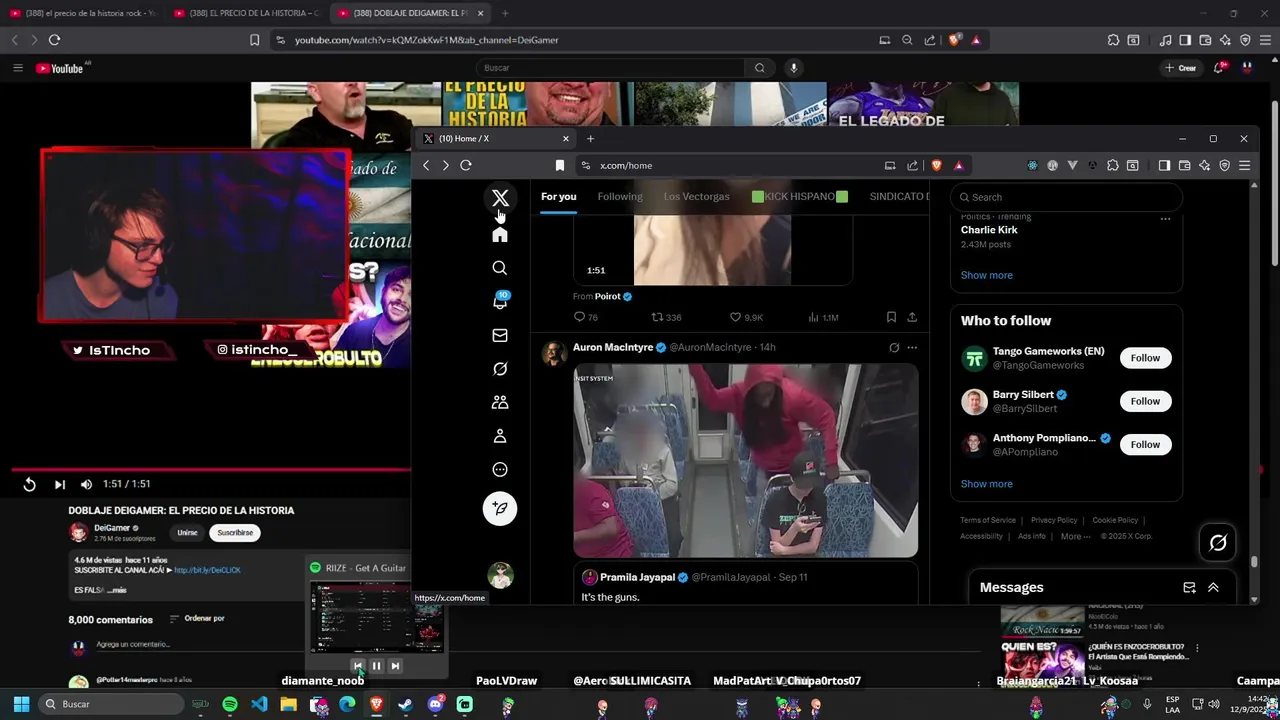The width and height of the screenshot is (1280, 720).
Task: Open the YouTube hamburger guide menu
Action: point(17,68)
